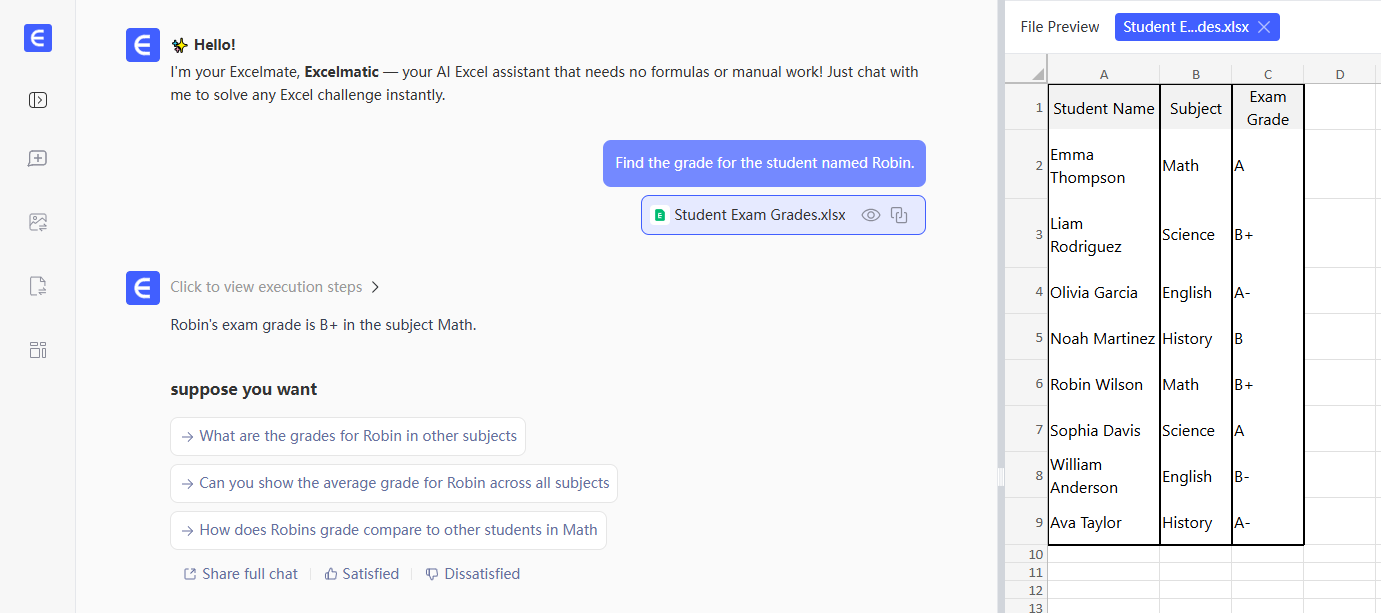Open the file conversion sidebar icon
The height and width of the screenshot is (613, 1381).
point(38,287)
